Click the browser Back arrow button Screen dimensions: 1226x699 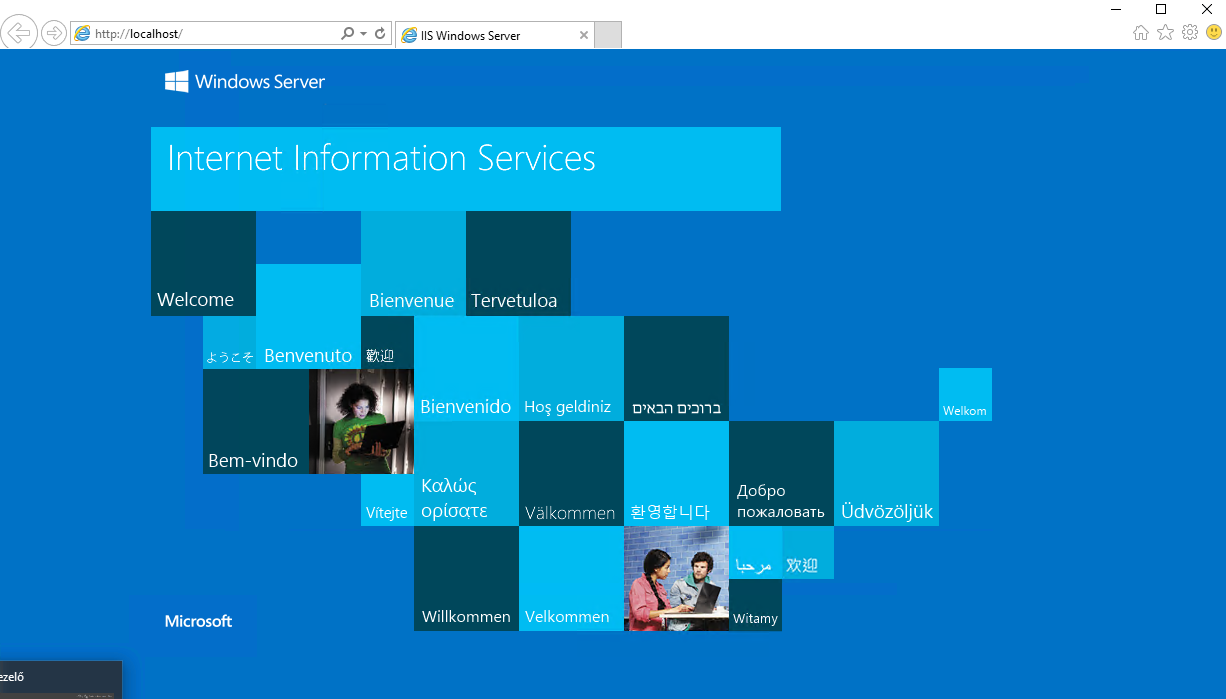point(20,33)
